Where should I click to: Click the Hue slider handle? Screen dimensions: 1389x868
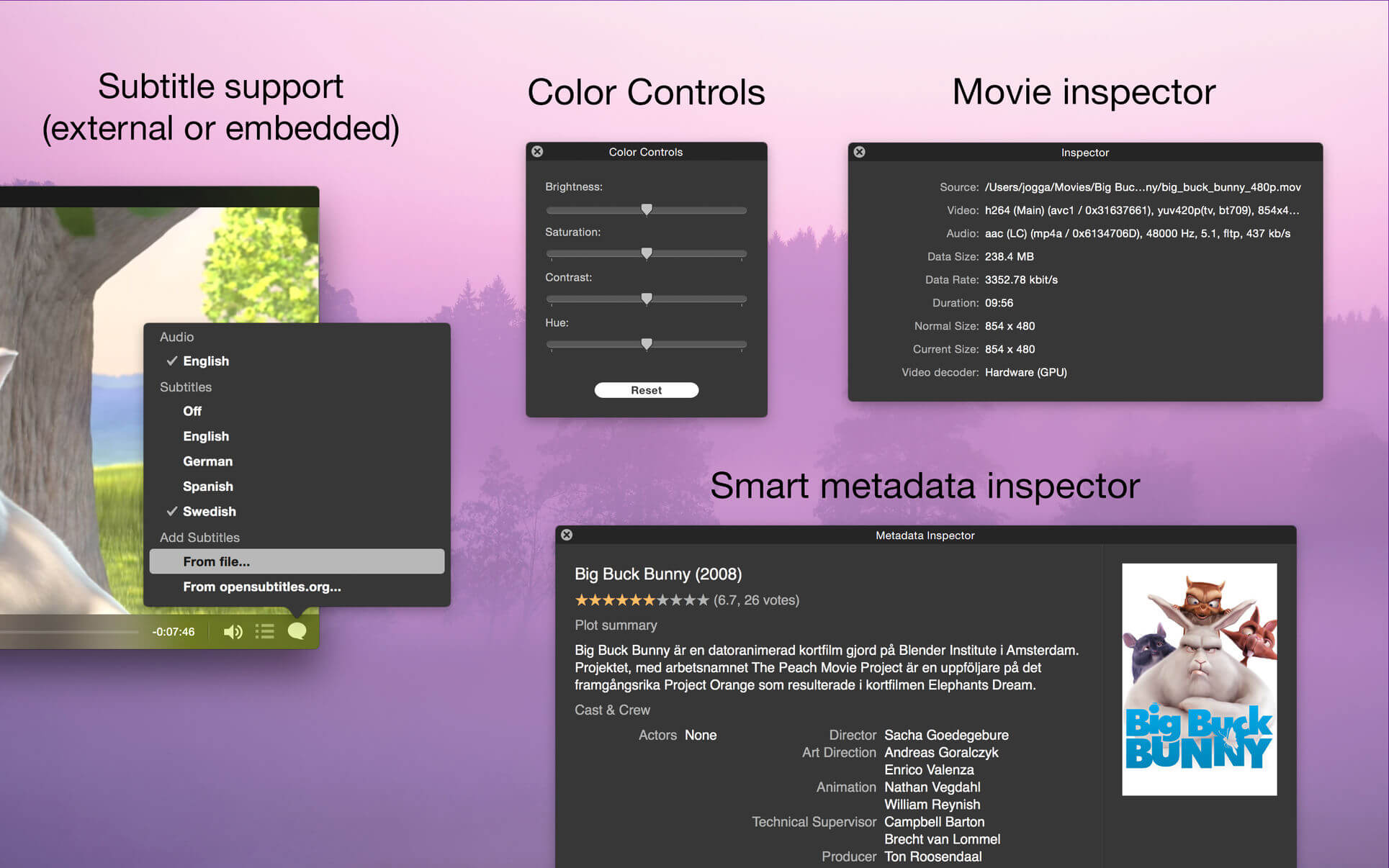(647, 344)
